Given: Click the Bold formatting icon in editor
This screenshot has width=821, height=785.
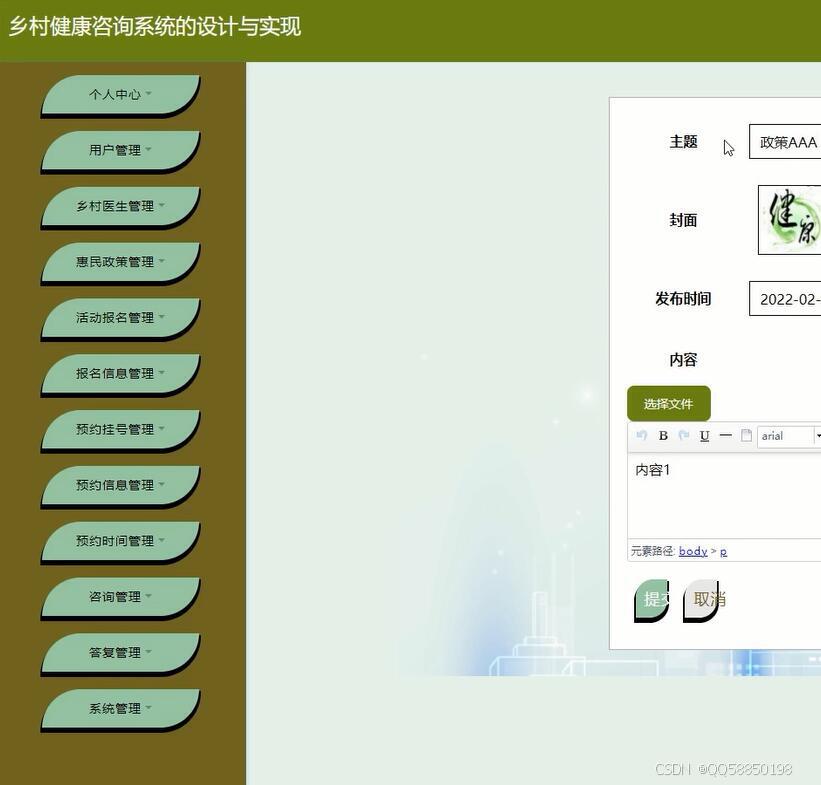Looking at the screenshot, I should (663, 435).
